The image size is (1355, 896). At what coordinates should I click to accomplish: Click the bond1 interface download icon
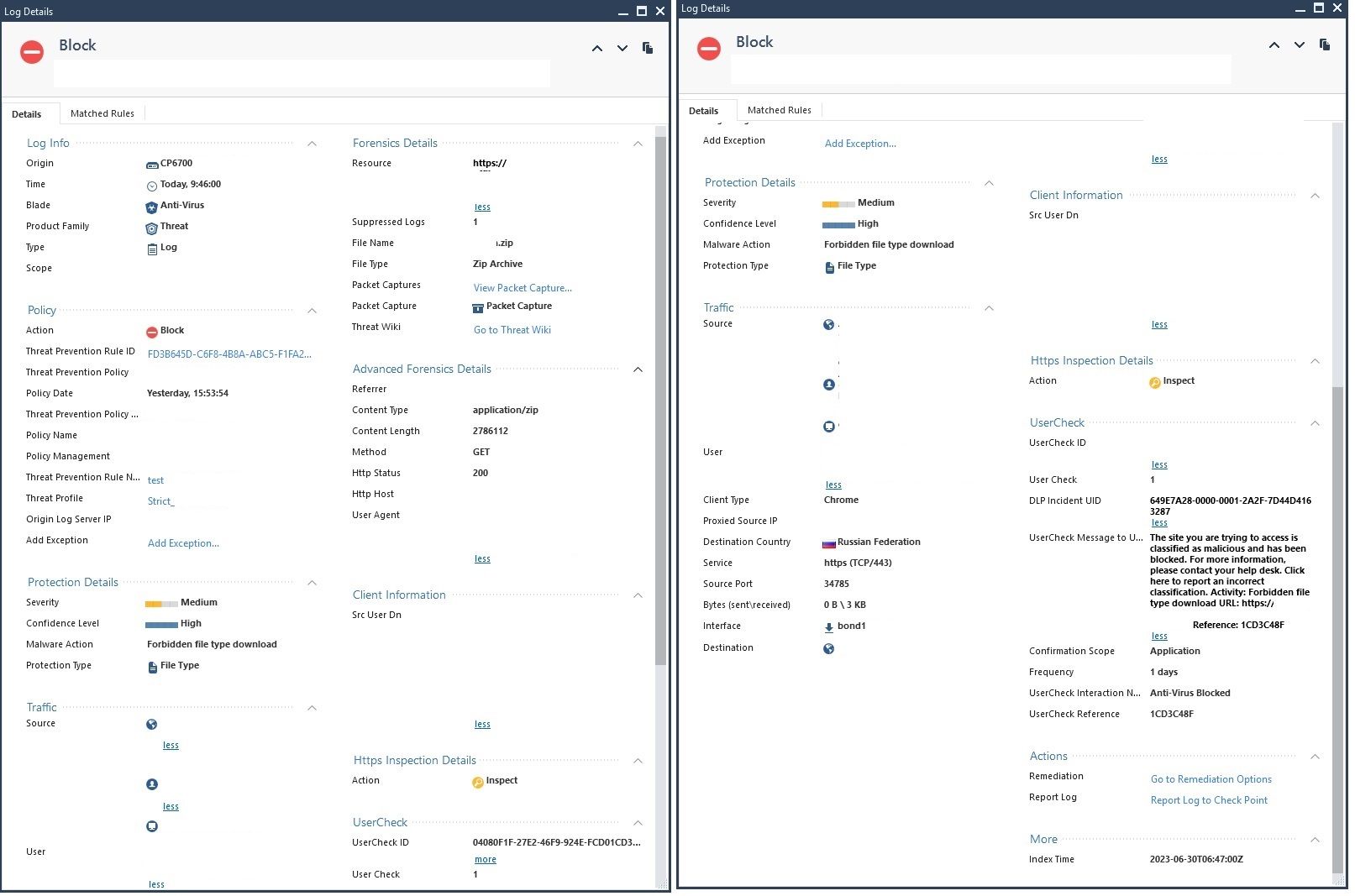(829, 626)
